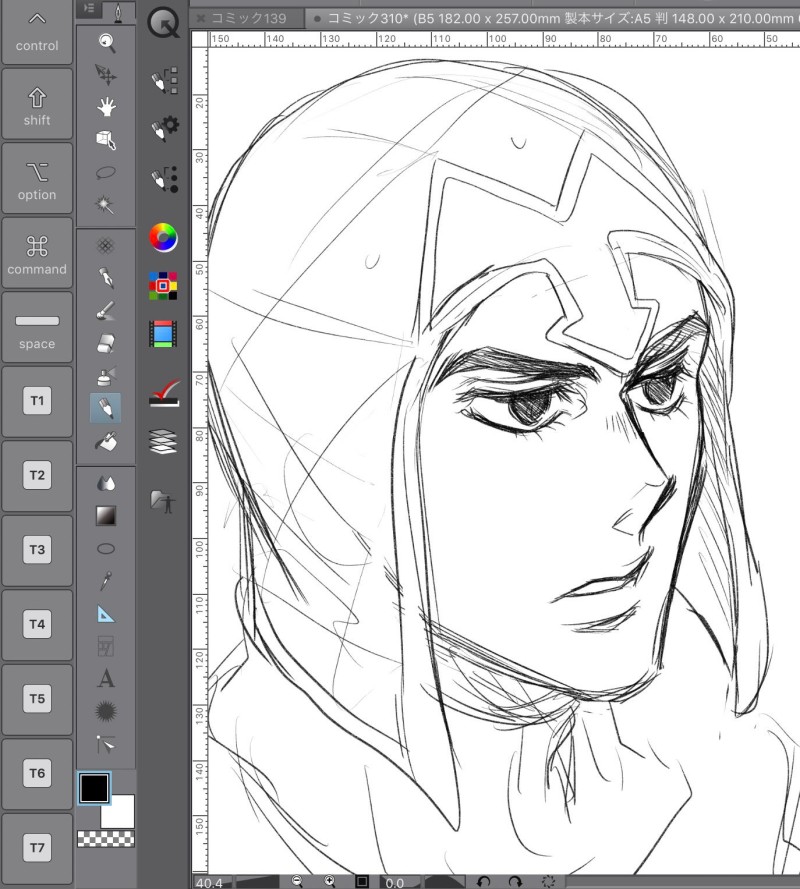This screenshot has width=800, height=889.
Task: Select the Gradient tool
Action: pos(106,516)
